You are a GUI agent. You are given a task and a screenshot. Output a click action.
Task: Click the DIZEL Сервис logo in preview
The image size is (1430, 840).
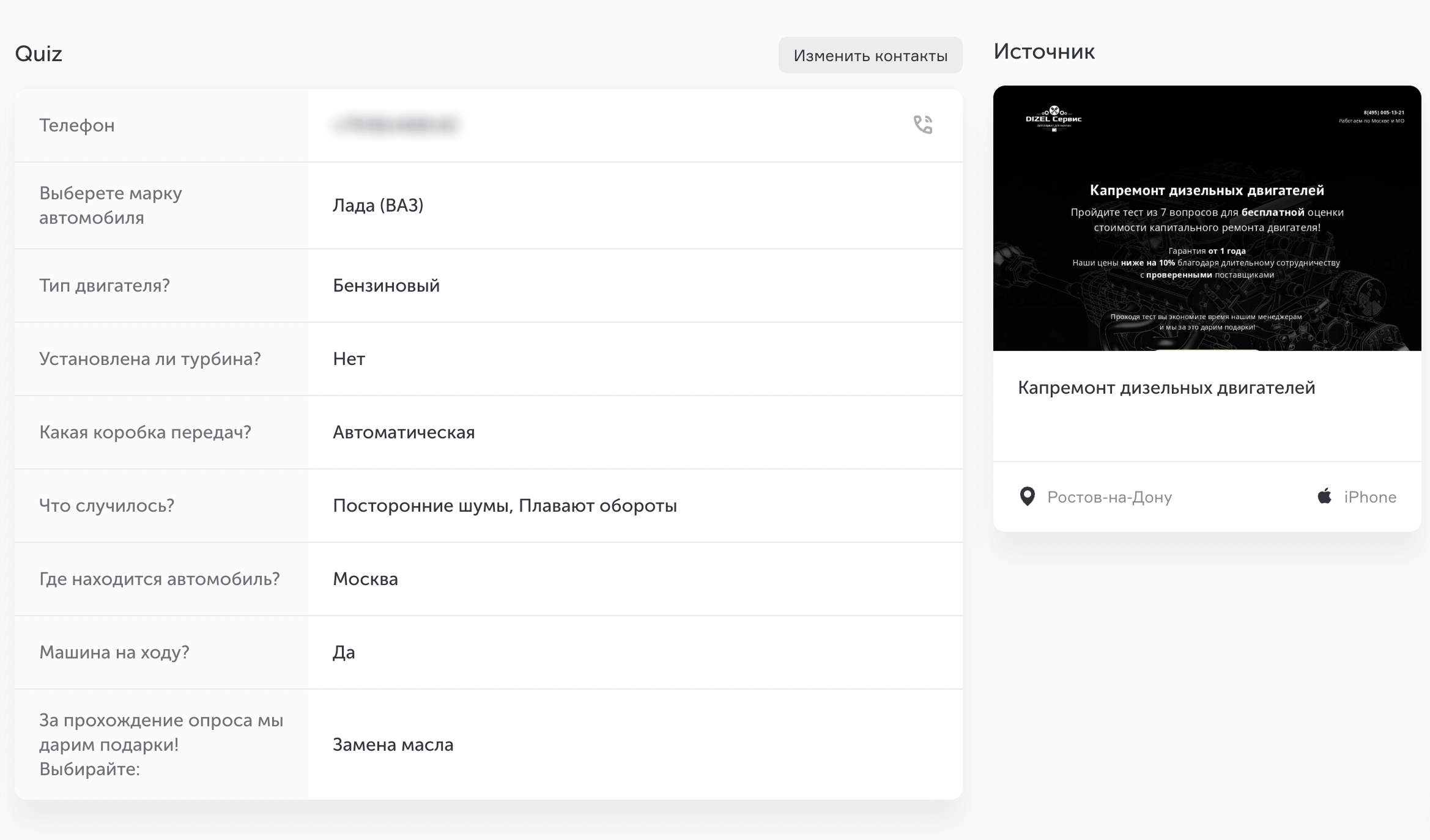coord(1053,119)
